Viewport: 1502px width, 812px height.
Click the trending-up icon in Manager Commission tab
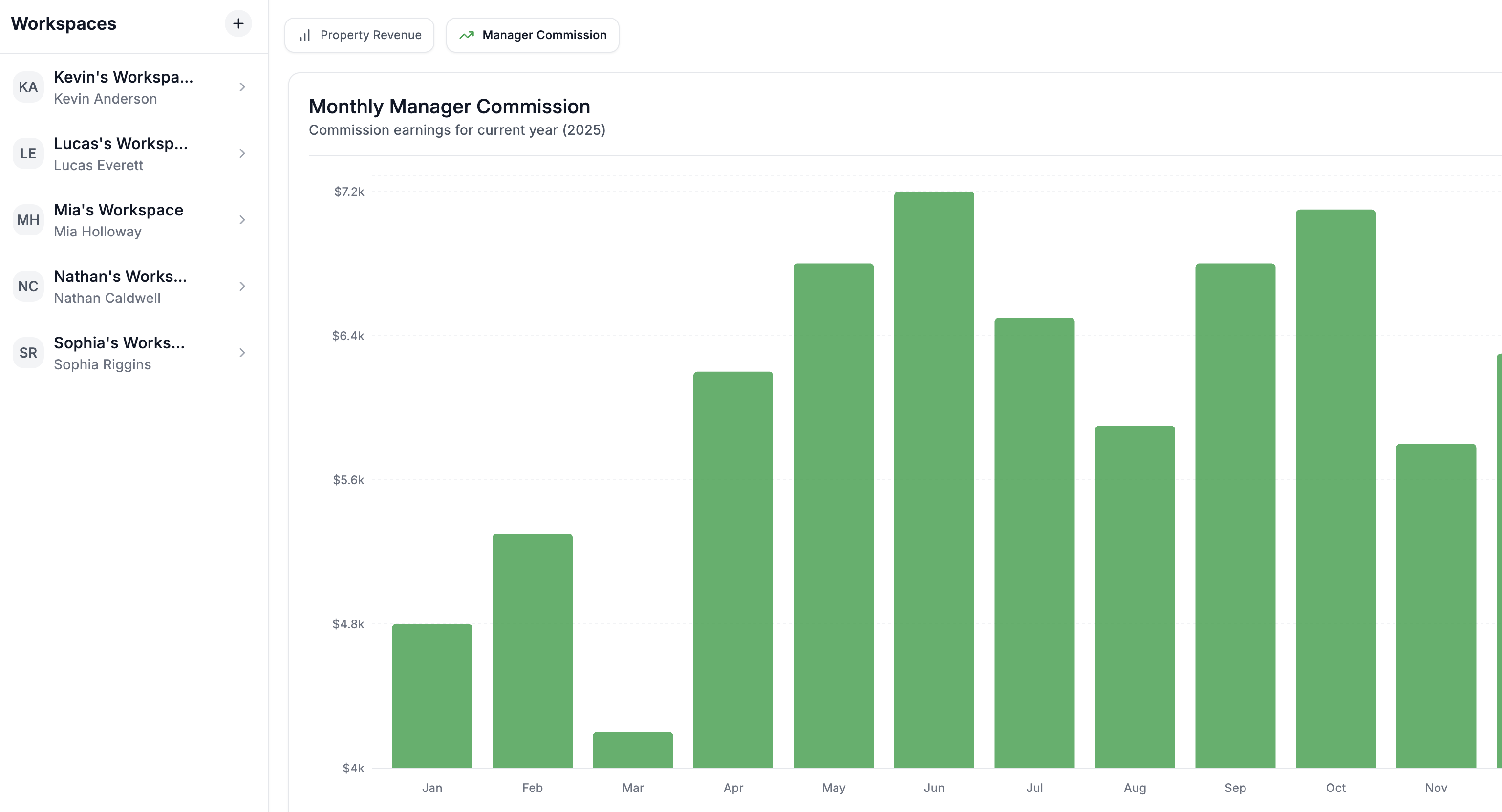(467, 36)
